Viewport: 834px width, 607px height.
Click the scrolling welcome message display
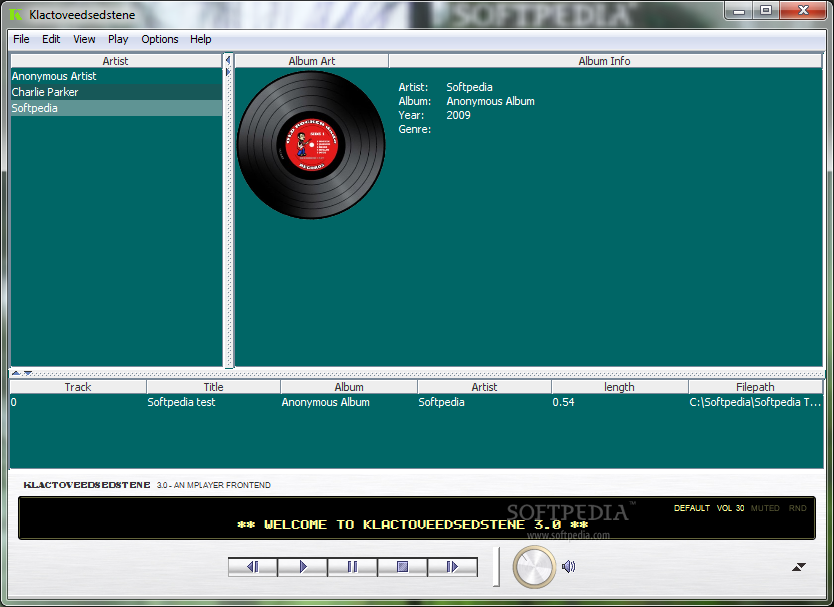(412, 525)
